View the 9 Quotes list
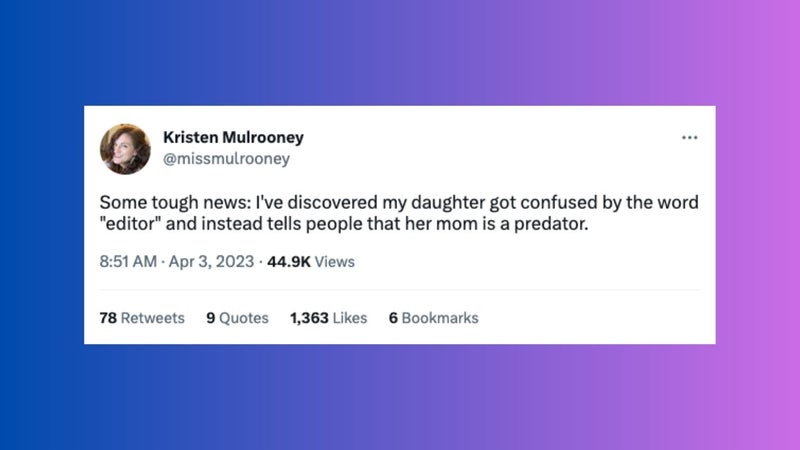This screenshot has height=450, width=800. pyautogui.click(x=237, y=318)
